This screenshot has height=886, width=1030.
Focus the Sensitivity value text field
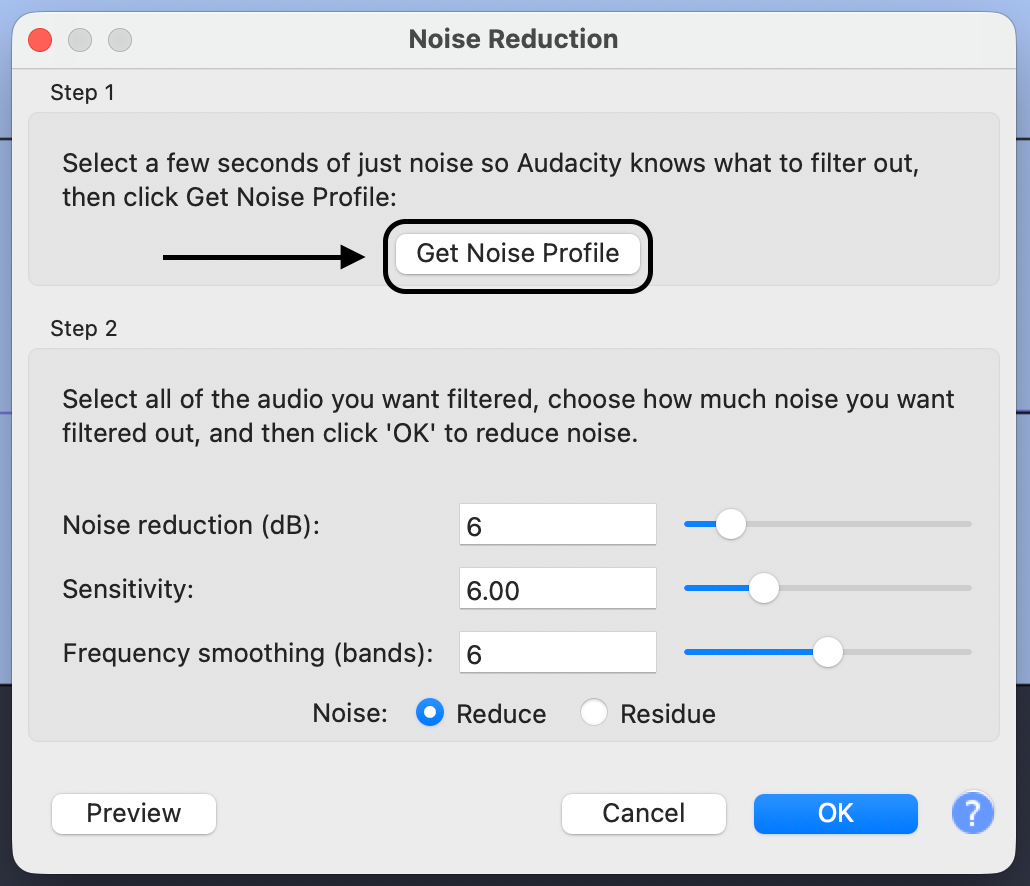557,589
